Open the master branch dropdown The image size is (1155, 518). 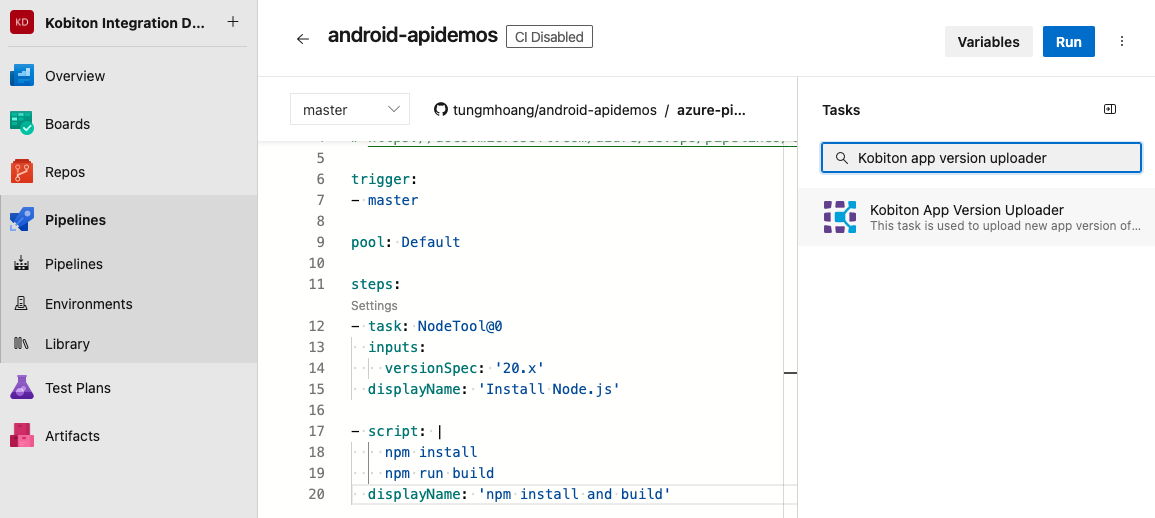pos(350,110)
